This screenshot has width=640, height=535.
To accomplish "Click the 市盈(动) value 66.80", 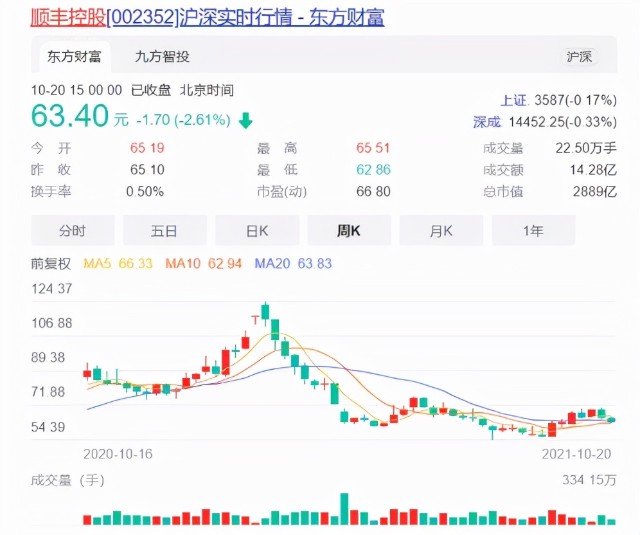I will pyautogui.click(x=373, y=191).
